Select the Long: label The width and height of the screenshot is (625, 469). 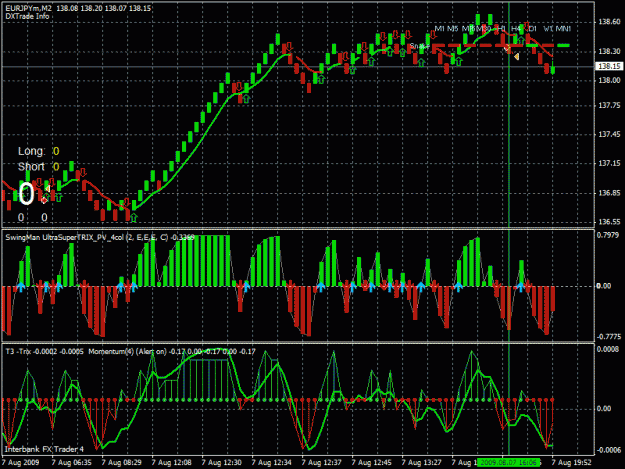click(31, 151)
